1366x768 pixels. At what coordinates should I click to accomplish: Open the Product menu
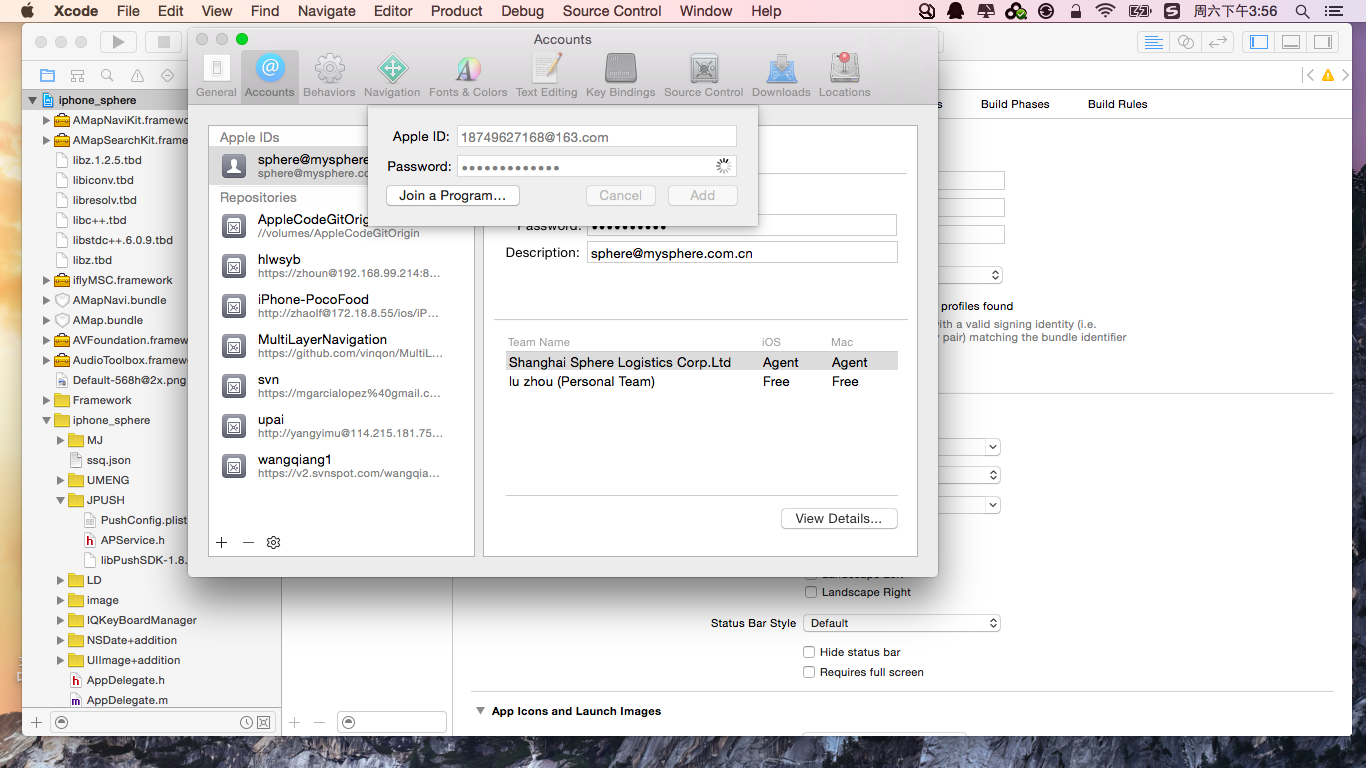coord(457,11)
